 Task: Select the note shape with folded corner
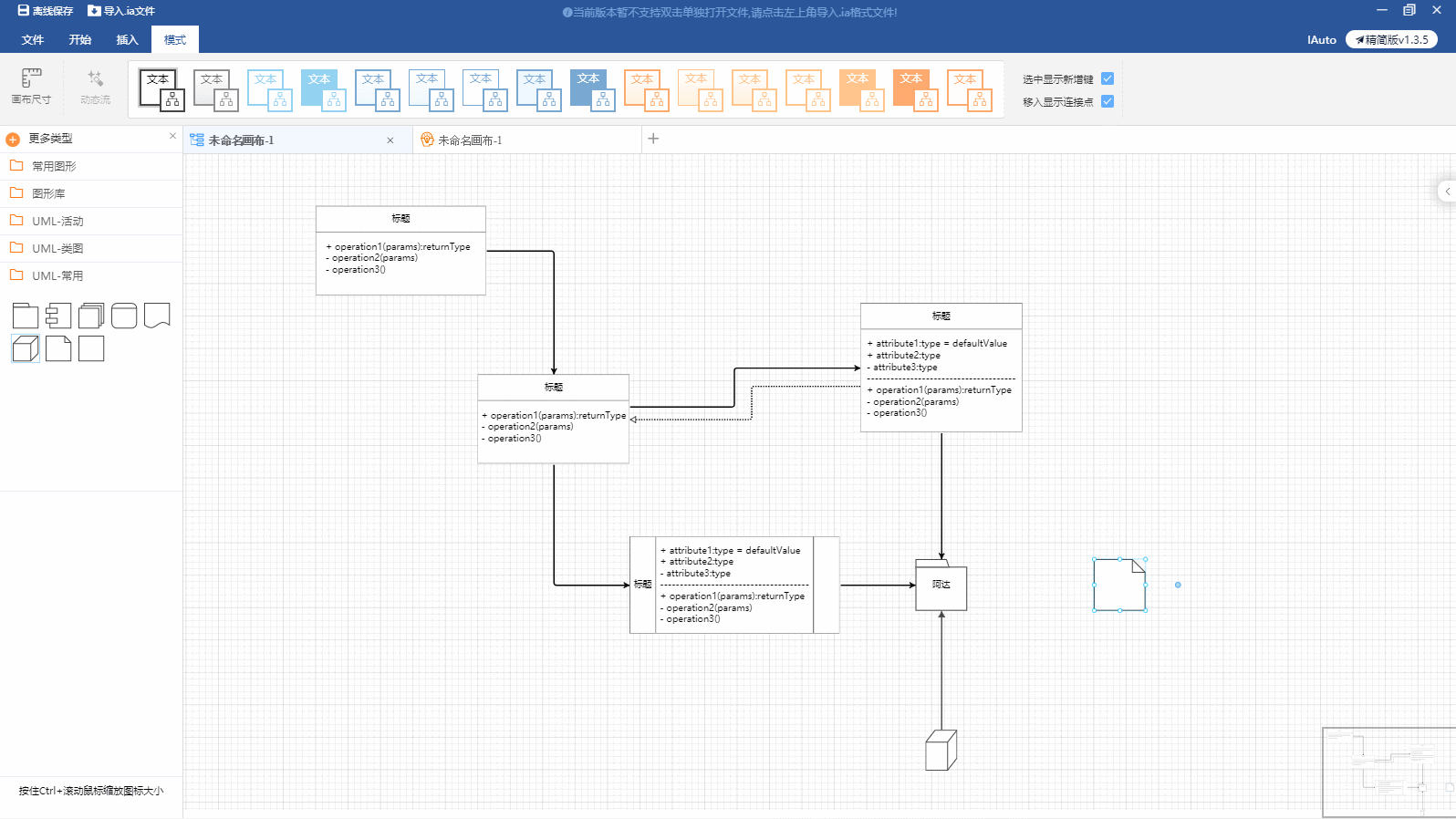pos(58,348)
